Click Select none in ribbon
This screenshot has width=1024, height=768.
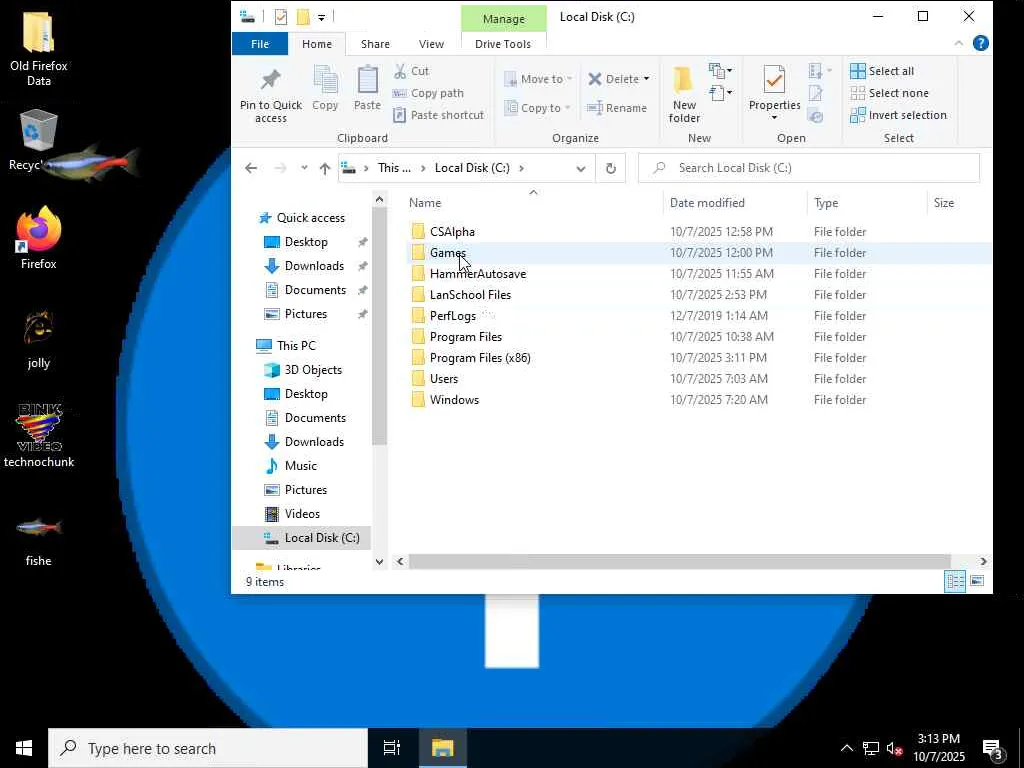coord(889,93)
